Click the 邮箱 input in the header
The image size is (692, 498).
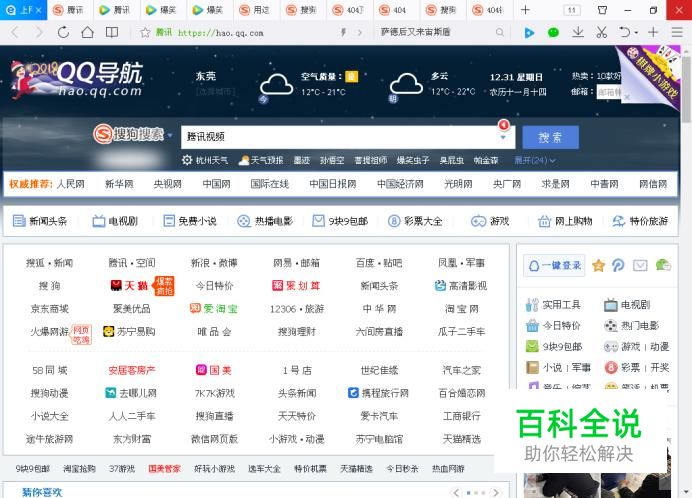tap(609, 92)
